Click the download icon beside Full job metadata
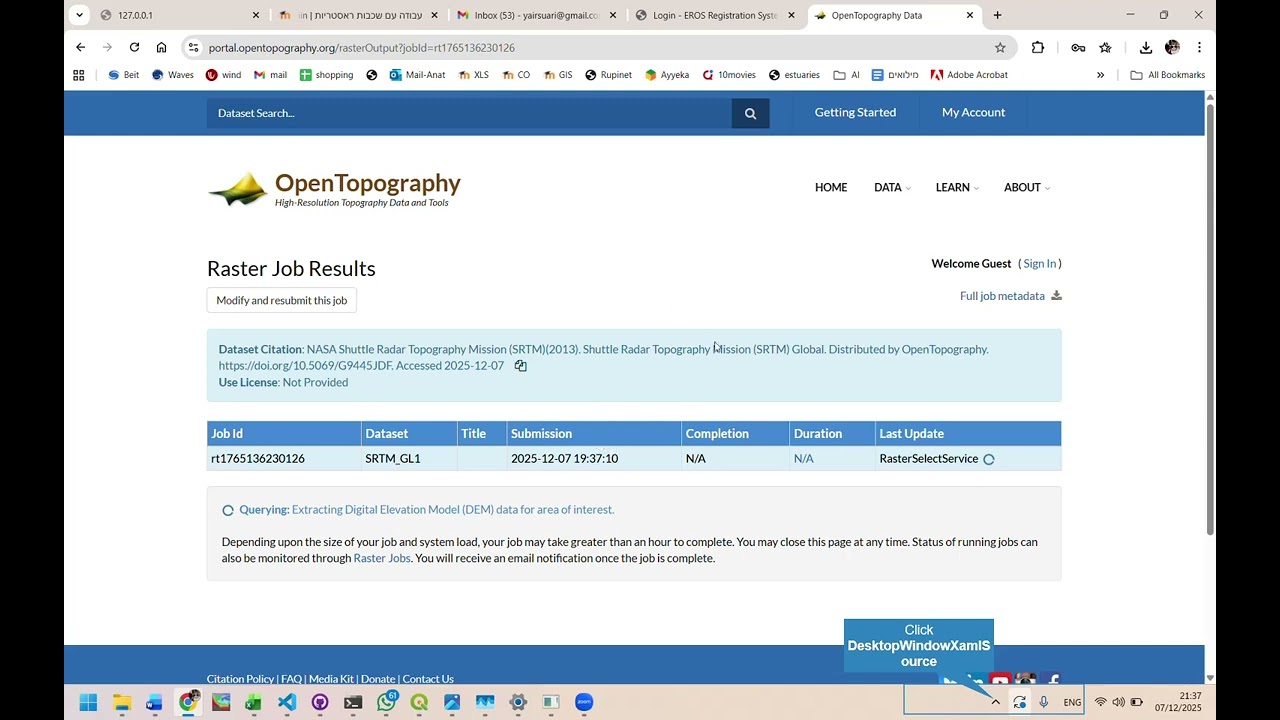The width and height of the screenshot is (1280, 720). (x=1056, y=296)
